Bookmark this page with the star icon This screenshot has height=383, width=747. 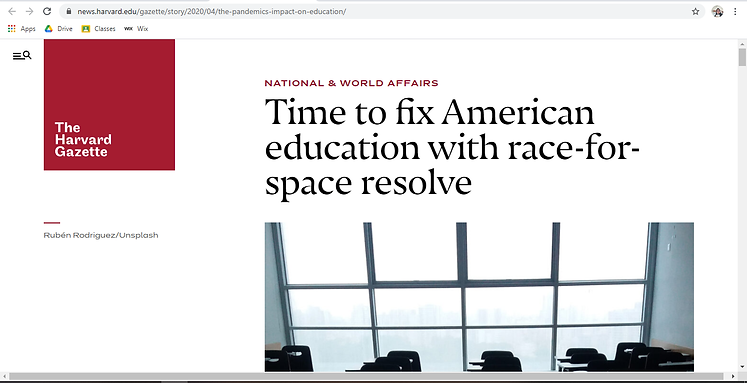pos(696,11)
